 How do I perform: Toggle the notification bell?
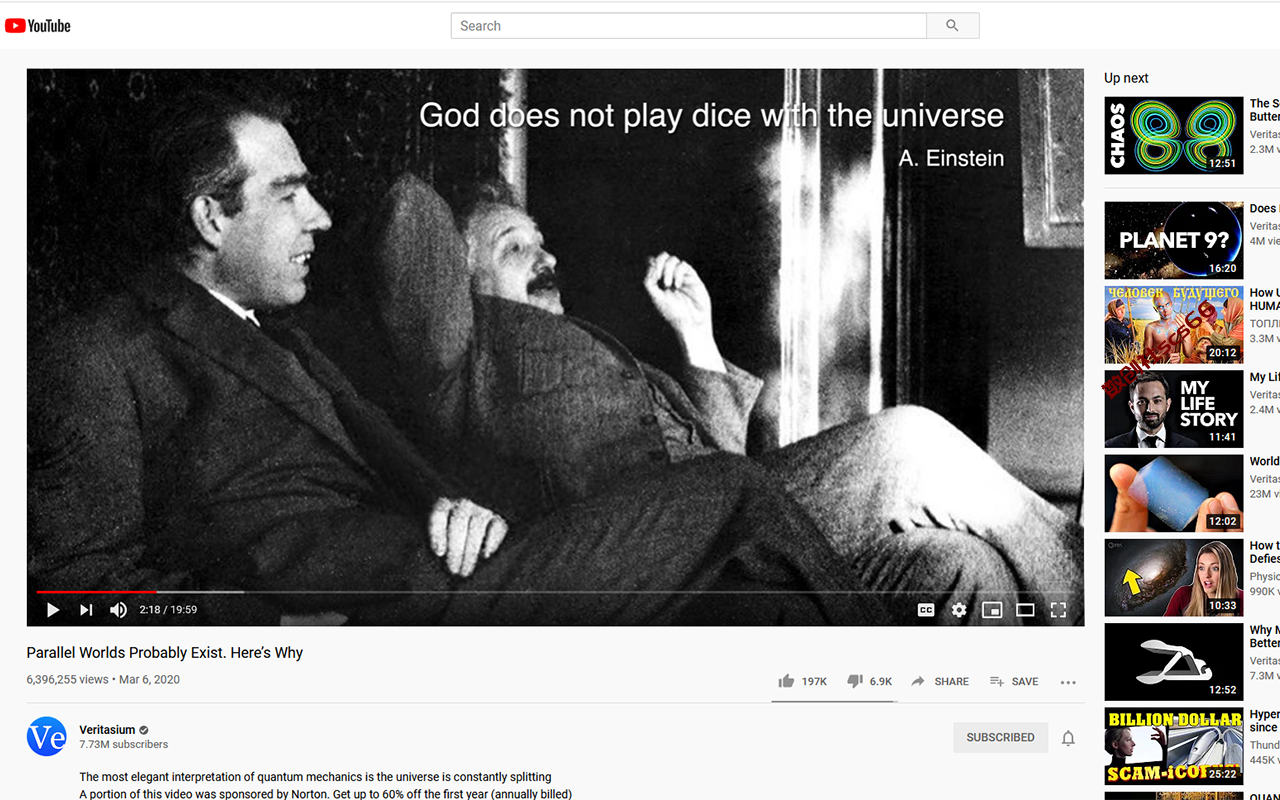(1068, 738)
